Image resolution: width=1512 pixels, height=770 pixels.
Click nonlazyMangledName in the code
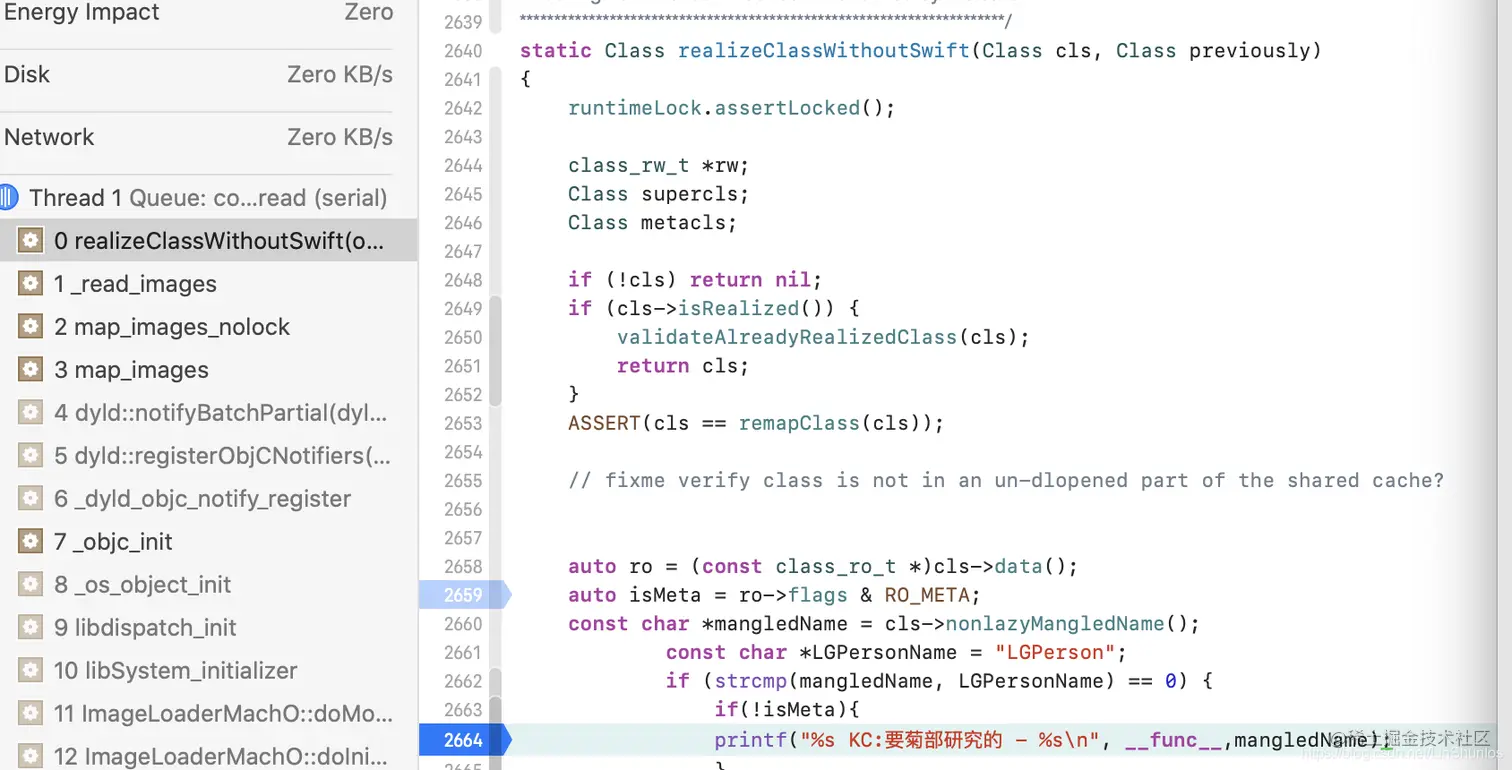[x=1055, y=624]
